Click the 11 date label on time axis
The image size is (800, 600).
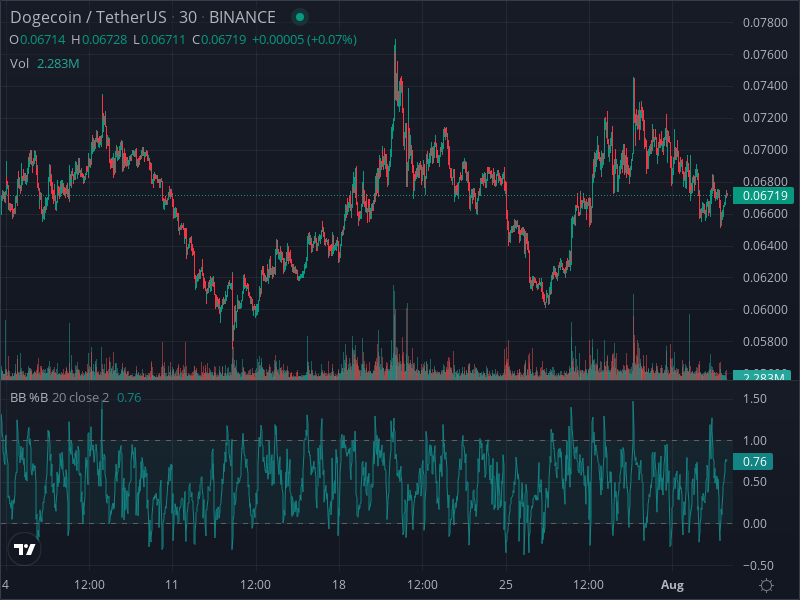click(x=172, y=585)
